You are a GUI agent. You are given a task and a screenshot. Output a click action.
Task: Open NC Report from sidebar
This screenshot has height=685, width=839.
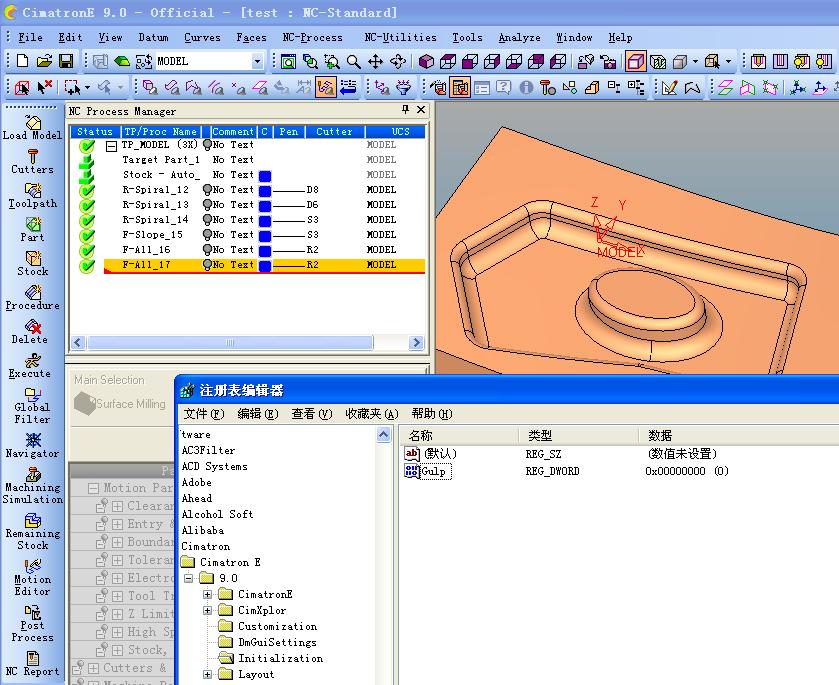32,664
